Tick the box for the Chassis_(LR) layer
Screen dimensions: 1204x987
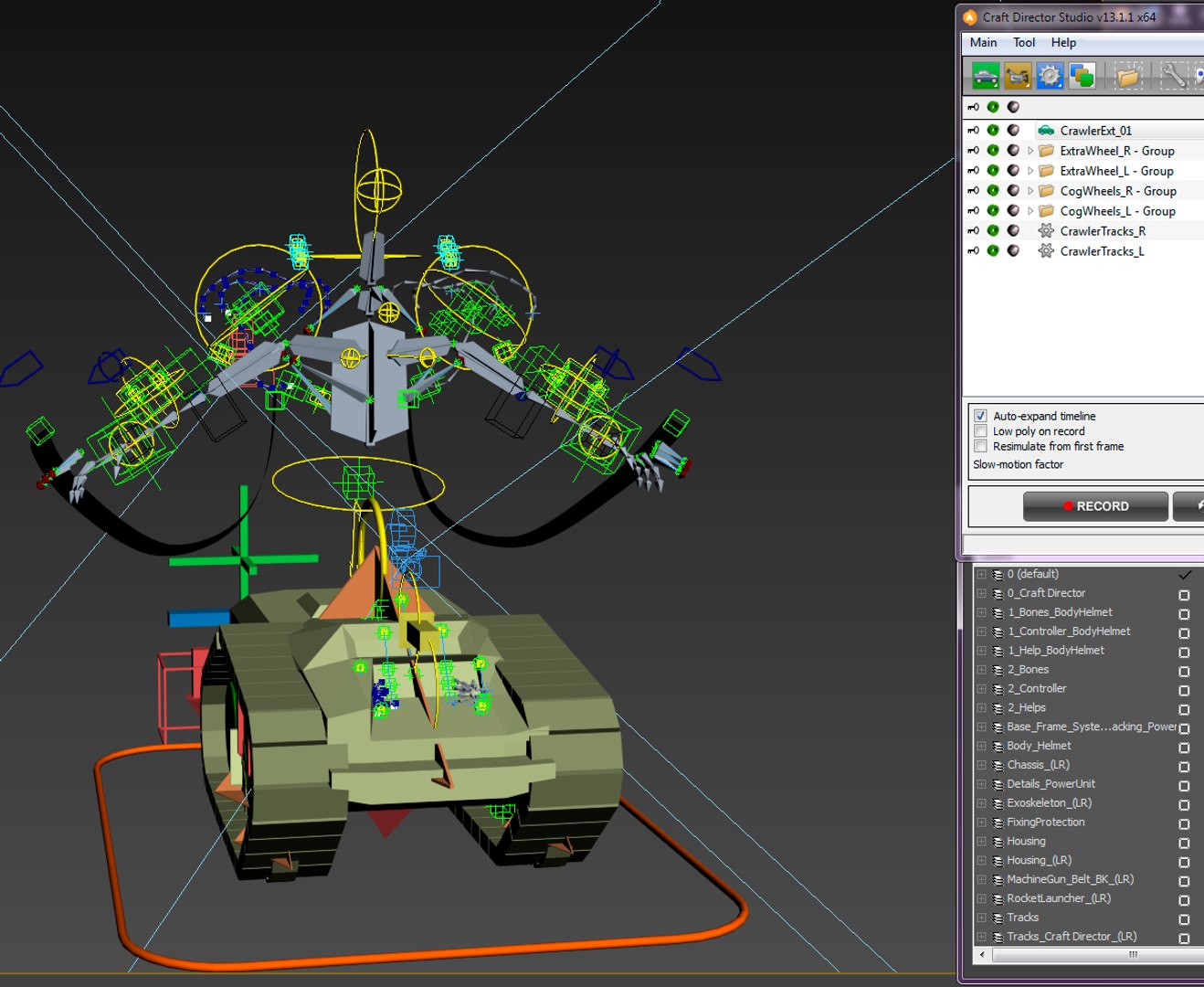[x=1184, y=766]
